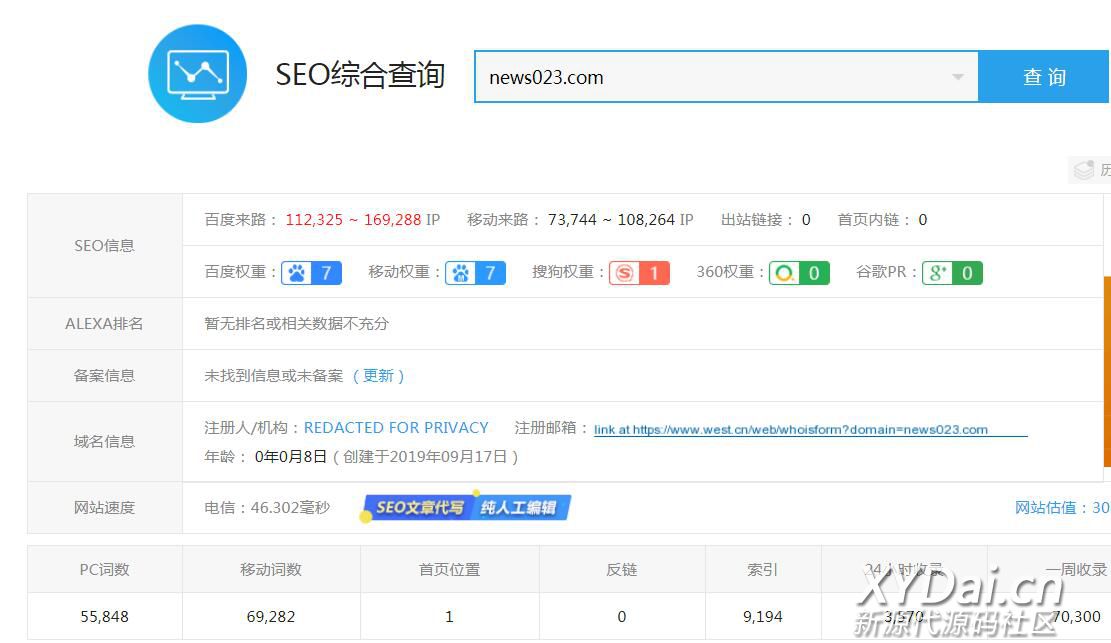Click the SEO综合查询 title text
Viewport: 1111px width, 643px height.
point(360,74)
